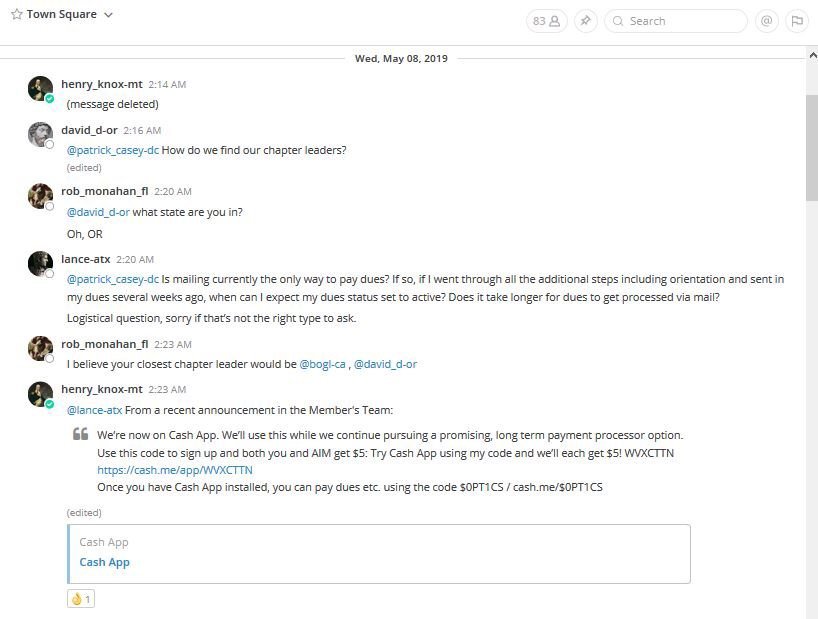Open the Cash App preview title link

tap(104, 562)
